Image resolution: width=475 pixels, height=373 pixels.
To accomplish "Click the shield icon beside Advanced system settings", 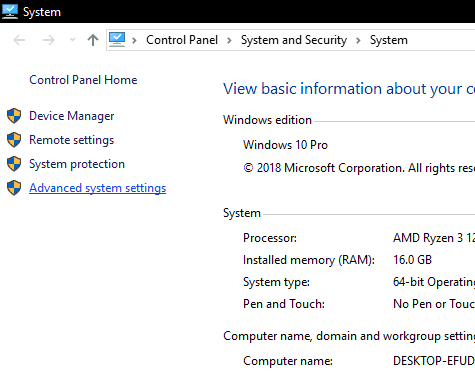I will coord(14,188).
